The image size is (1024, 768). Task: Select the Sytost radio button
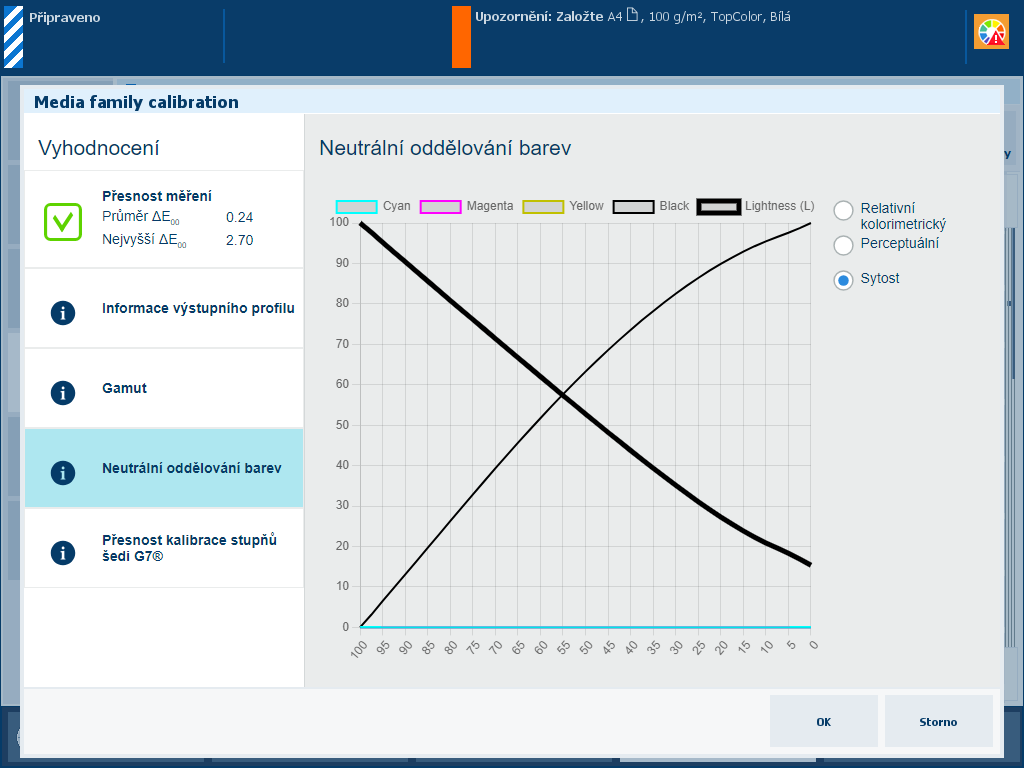click(x=843, y=280)
